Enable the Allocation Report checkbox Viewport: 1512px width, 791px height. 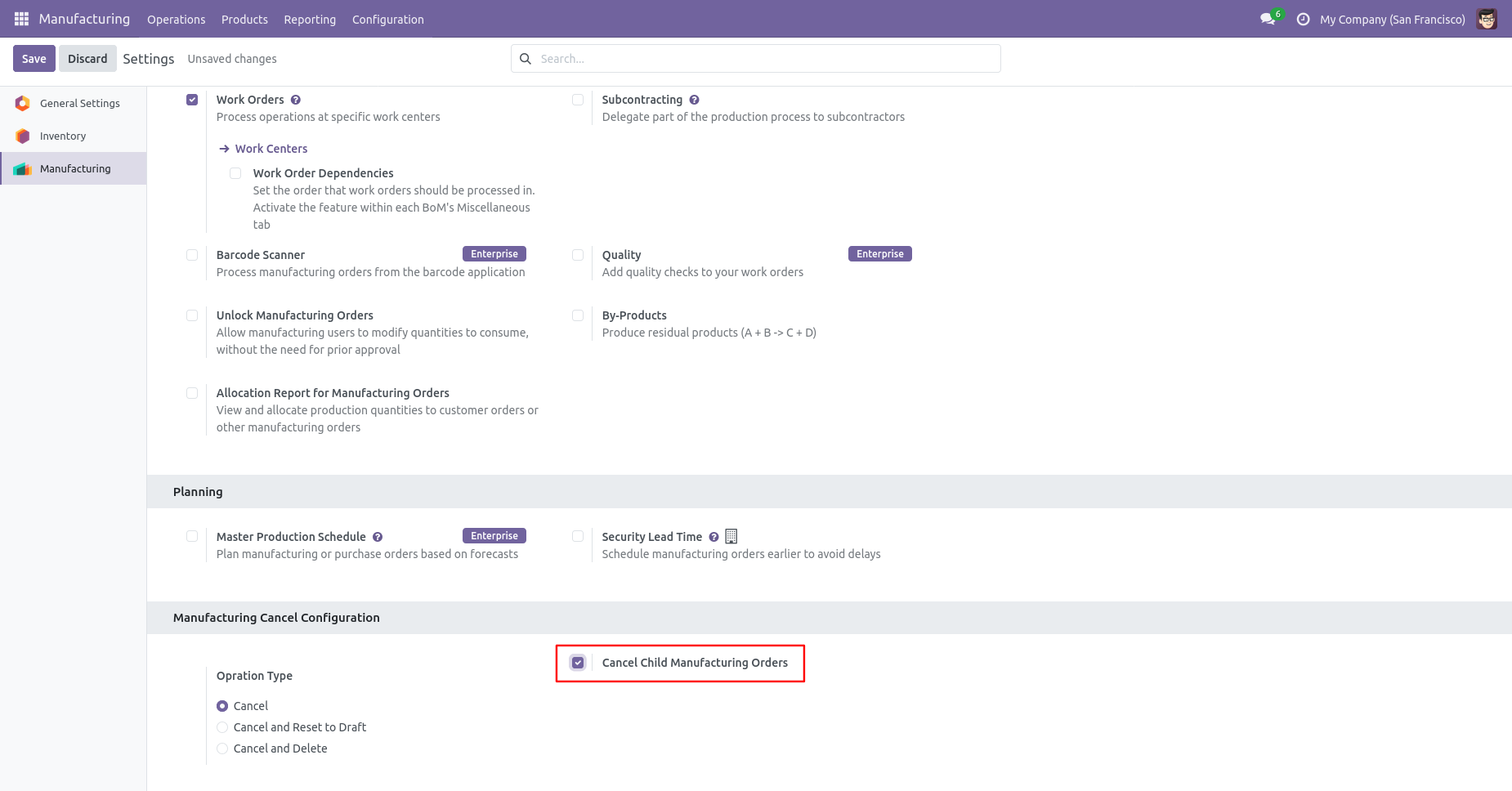pyautogui.click(x=192, y=393)
